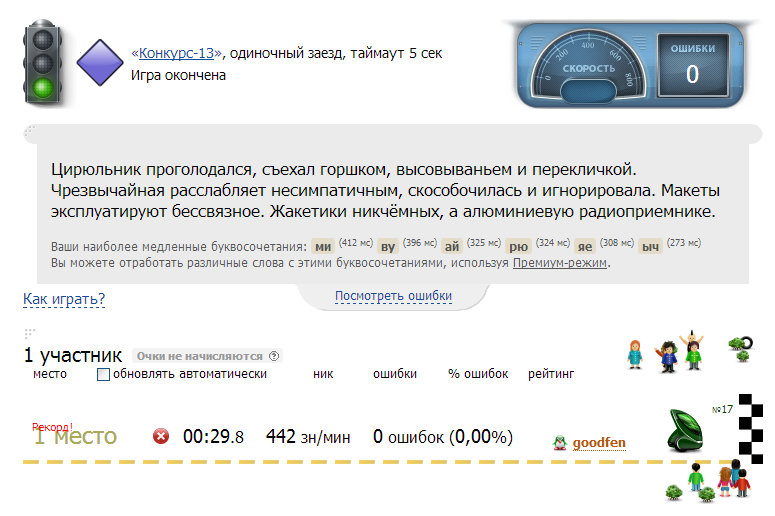Select the slow letter combo 'рю'
The height and width of the screenshot is (516, 775).
[x=518, y=246]
